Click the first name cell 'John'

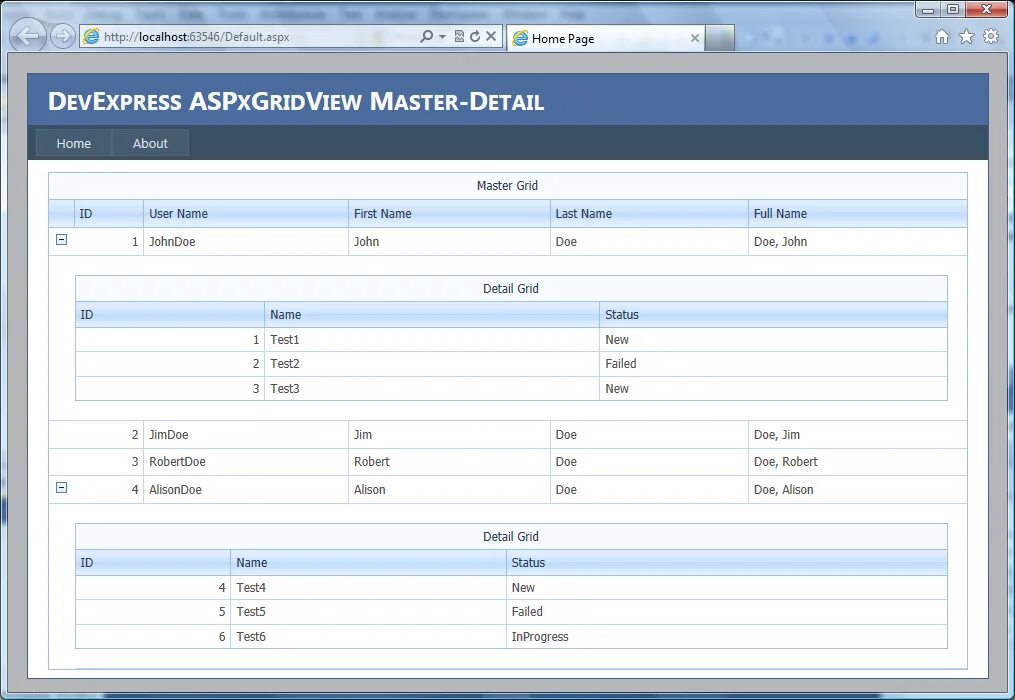pyautogui.click(x=449, y=242)
